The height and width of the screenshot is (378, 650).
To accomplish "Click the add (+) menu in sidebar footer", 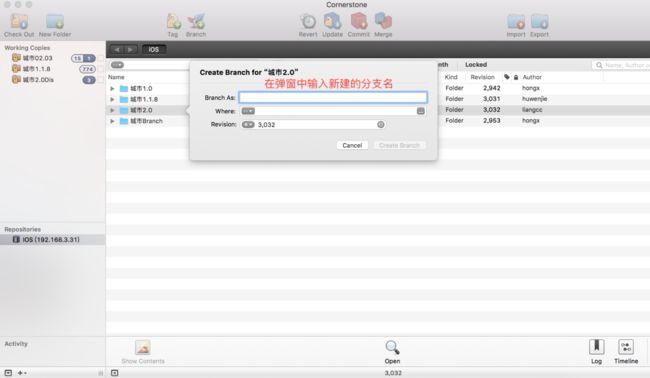I will pyautogui.click(x=22, y=373).
